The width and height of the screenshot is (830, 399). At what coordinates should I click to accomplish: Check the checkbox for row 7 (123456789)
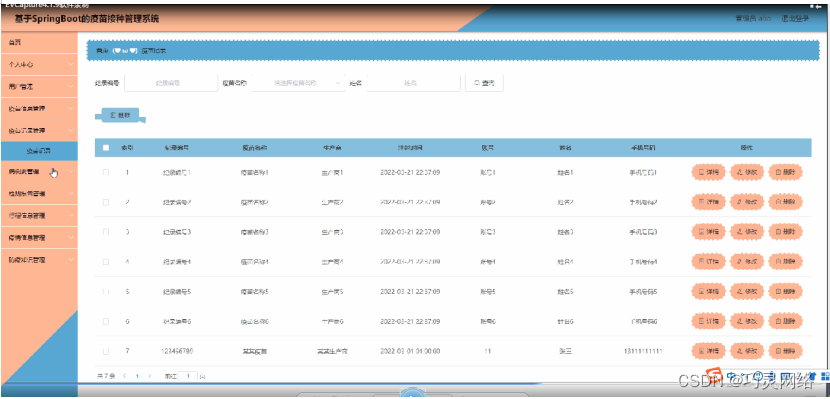106,351
